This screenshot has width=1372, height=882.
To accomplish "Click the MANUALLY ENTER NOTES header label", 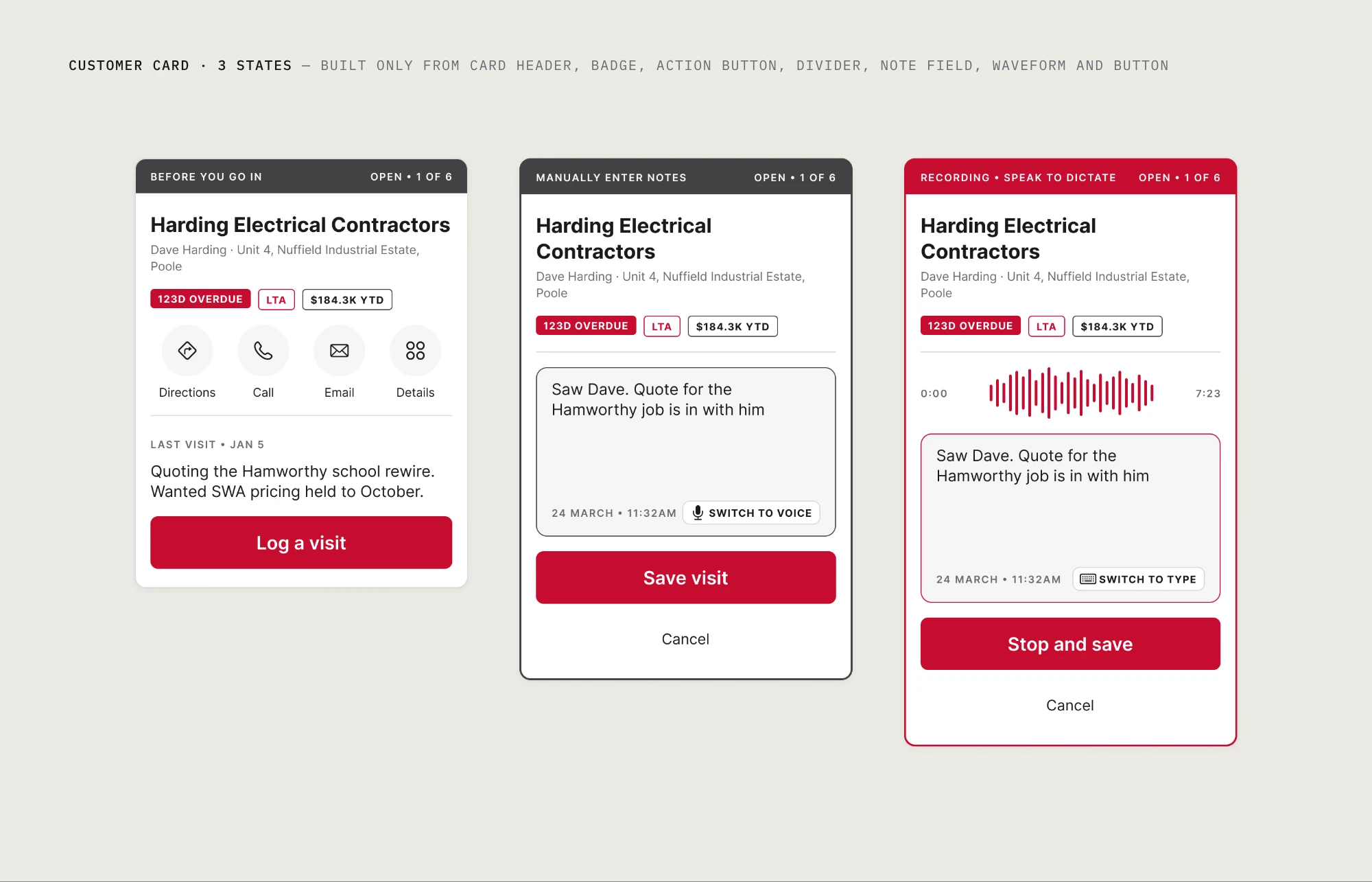I will (611, 177).
